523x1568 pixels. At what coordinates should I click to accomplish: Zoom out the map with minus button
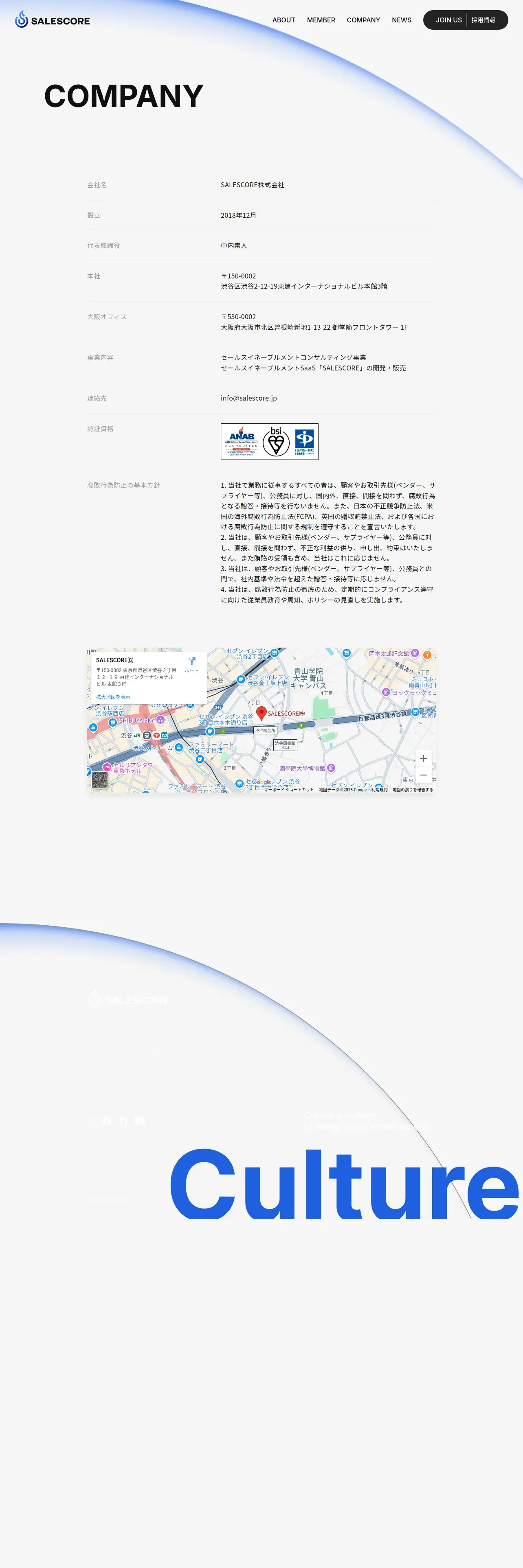click(423, 775)
